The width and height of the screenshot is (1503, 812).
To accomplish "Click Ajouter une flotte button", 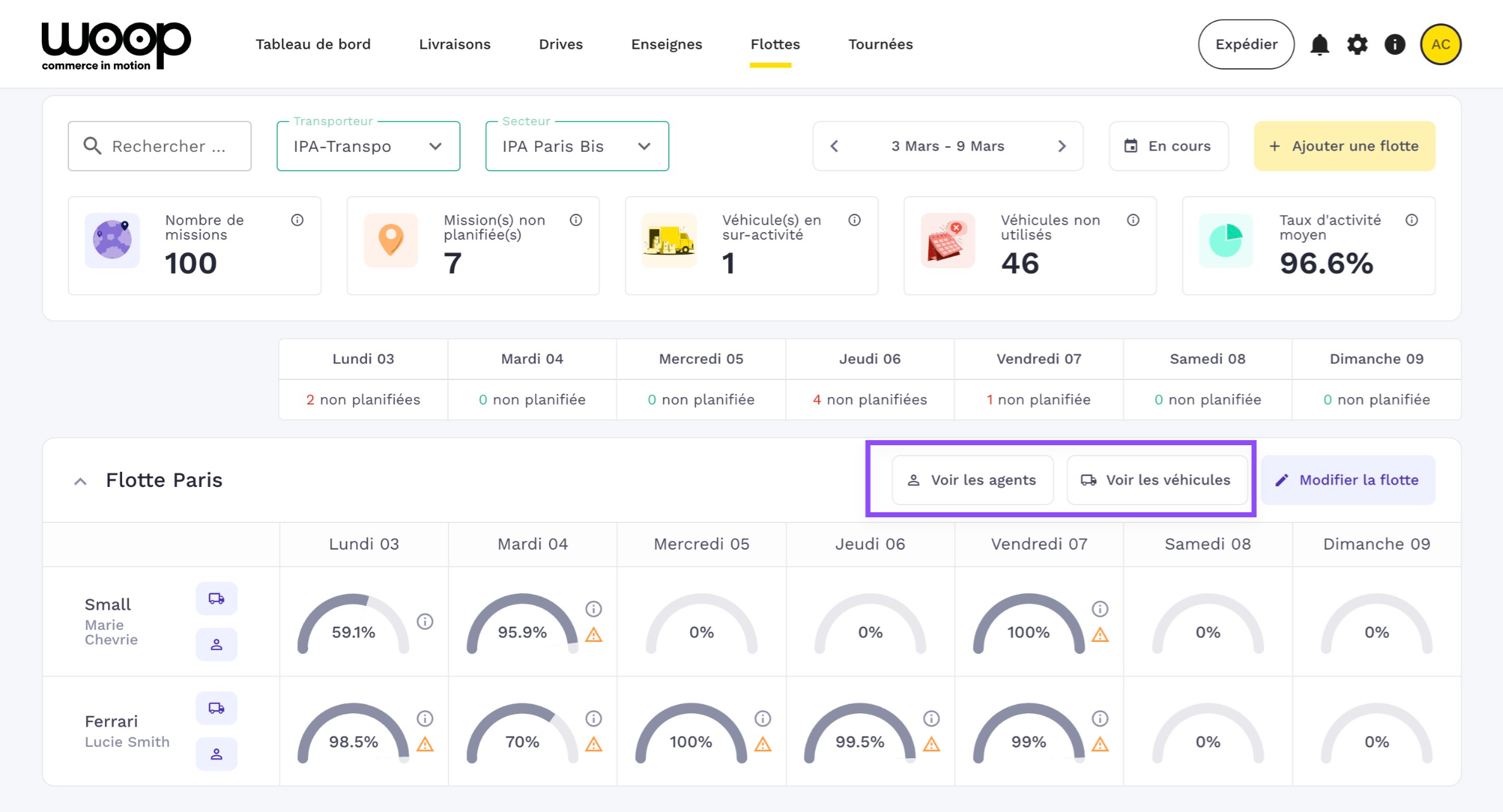I will [x=1344, y=146].
